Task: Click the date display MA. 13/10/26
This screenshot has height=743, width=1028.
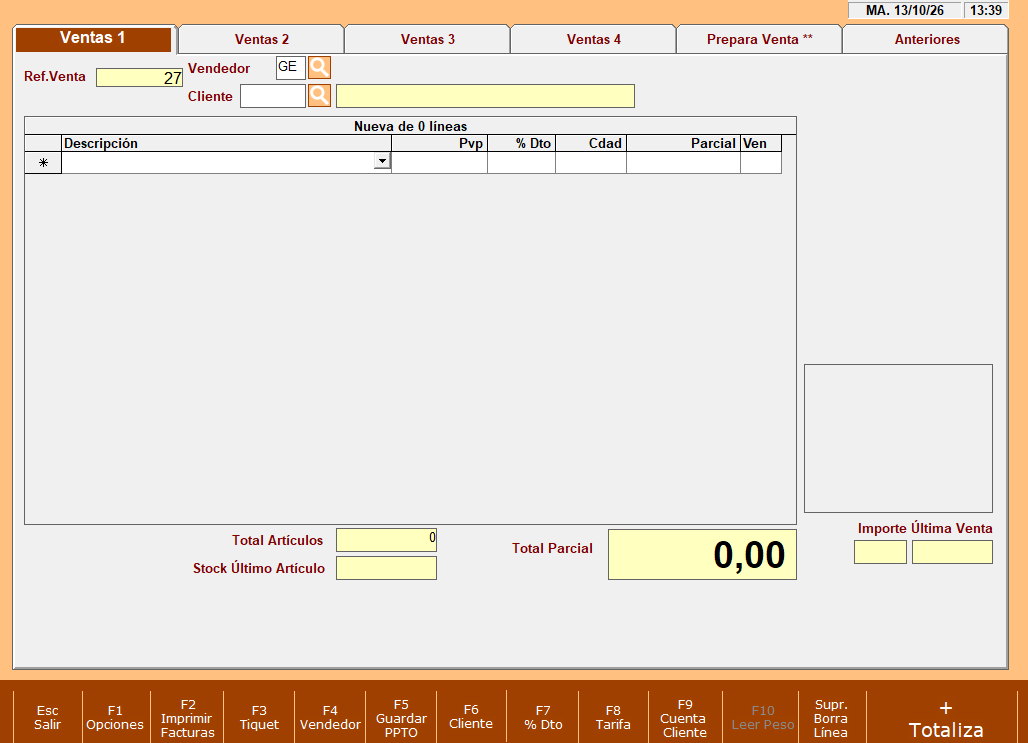Action: [x=905, y=10]
